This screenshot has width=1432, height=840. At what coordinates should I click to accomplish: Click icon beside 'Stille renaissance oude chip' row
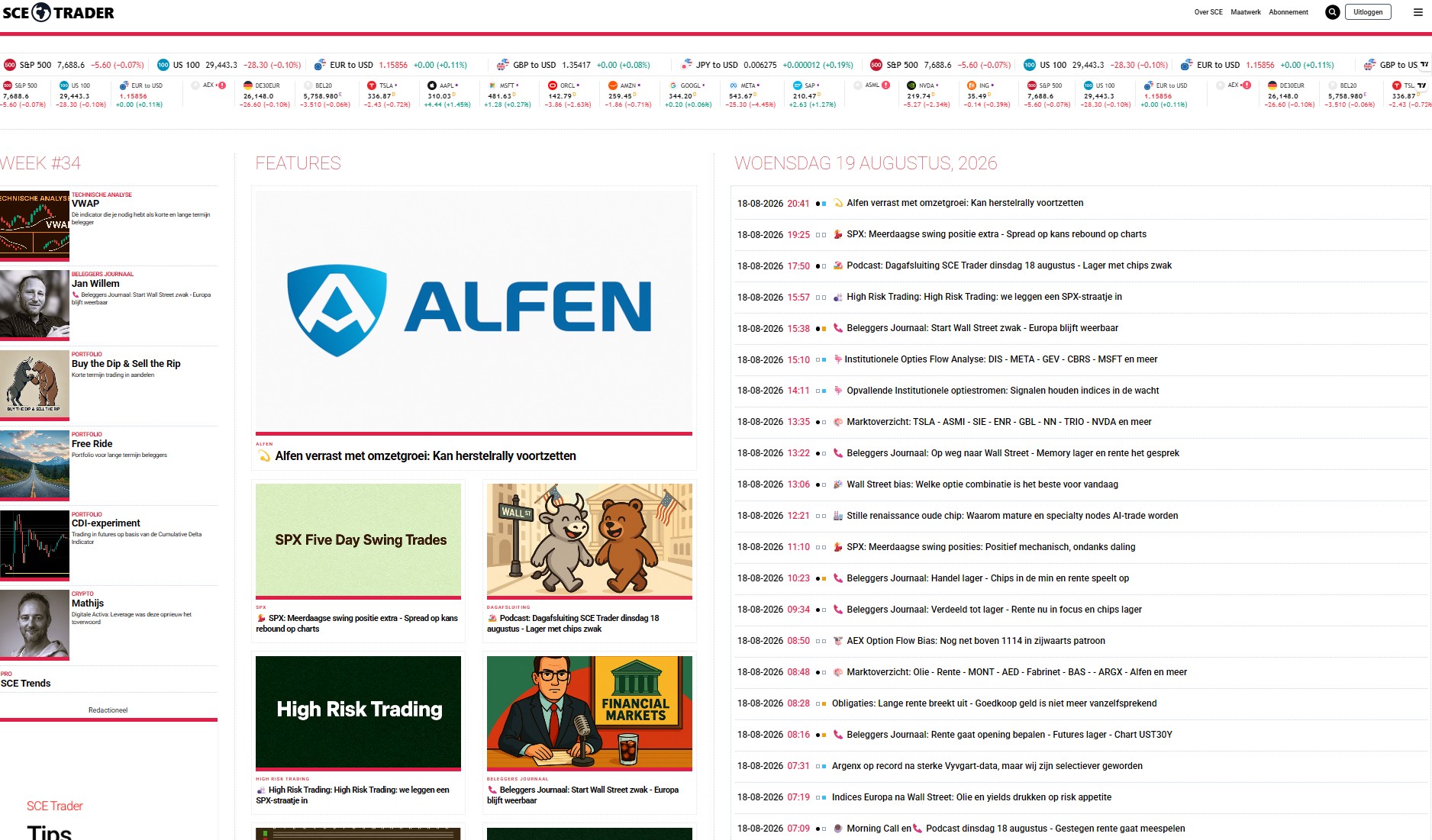838,516
